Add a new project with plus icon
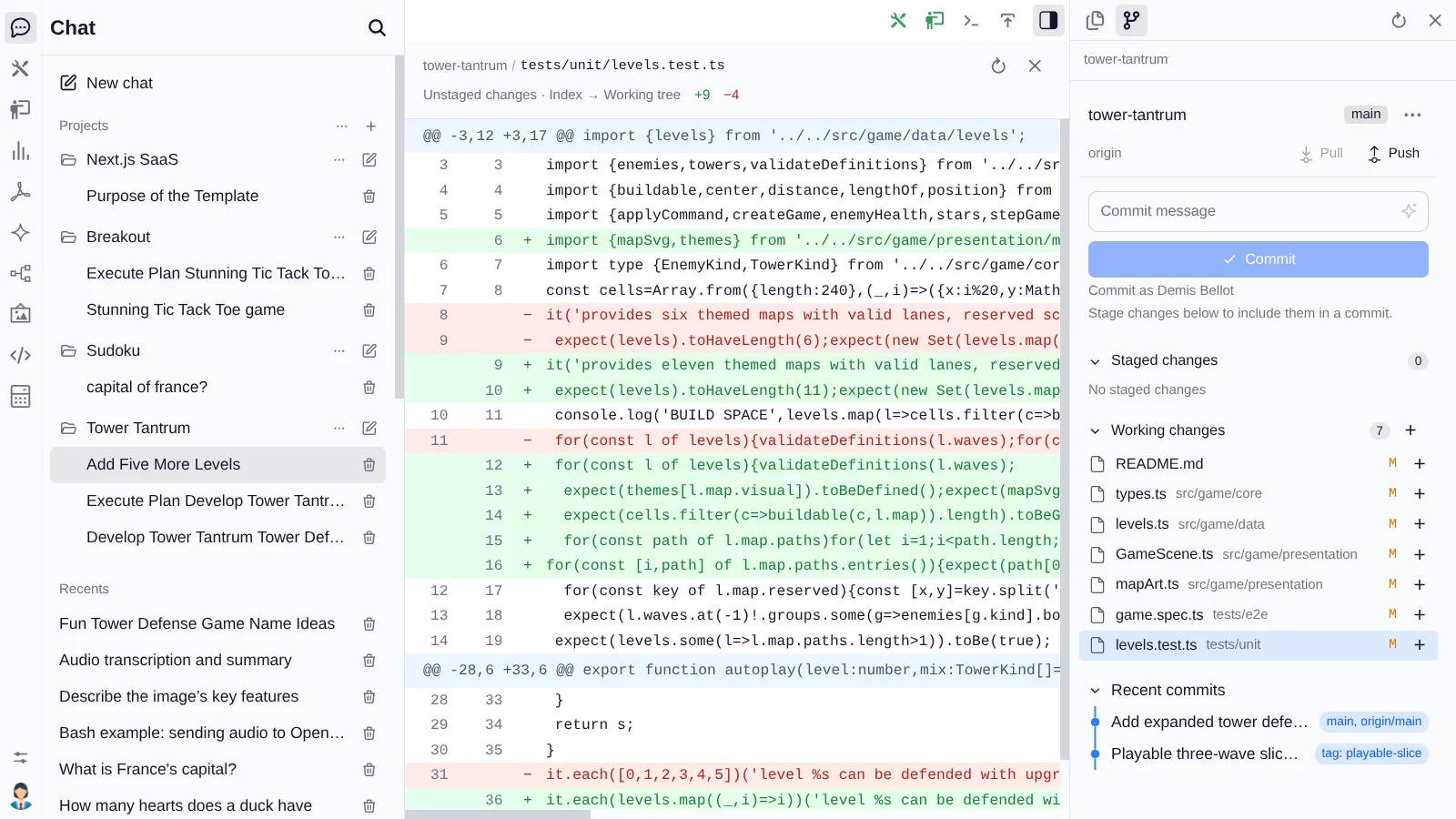This screenshot has height=819, width=1456. (371, 126)
